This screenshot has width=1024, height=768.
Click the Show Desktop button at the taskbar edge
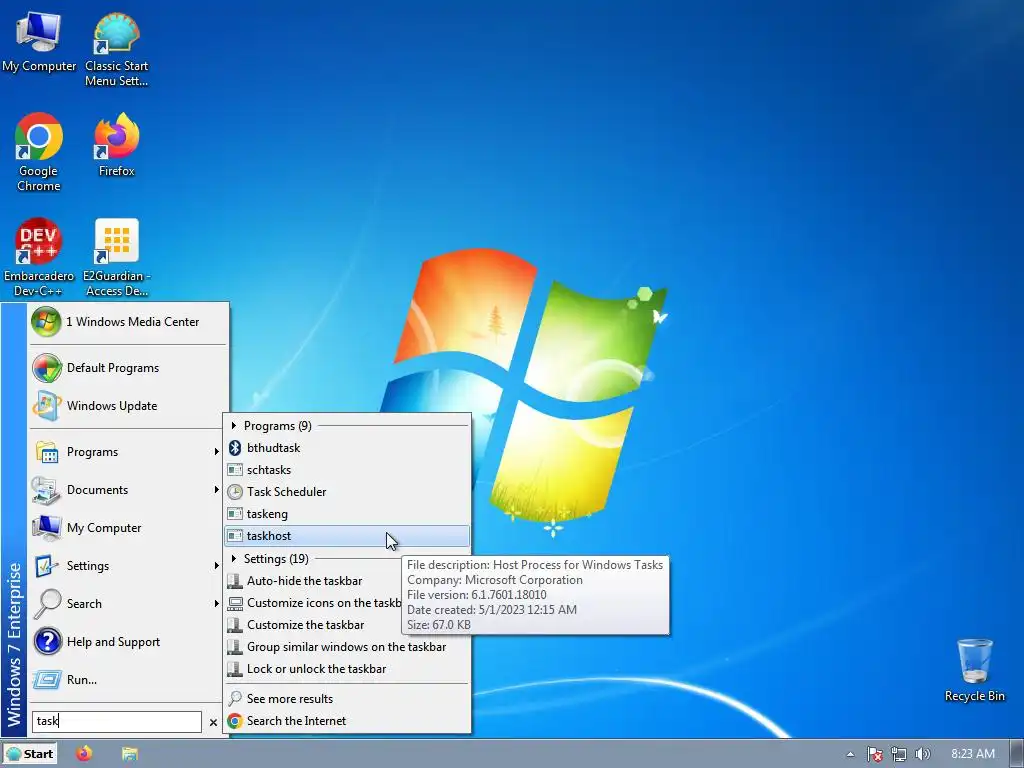(1016, 754)
